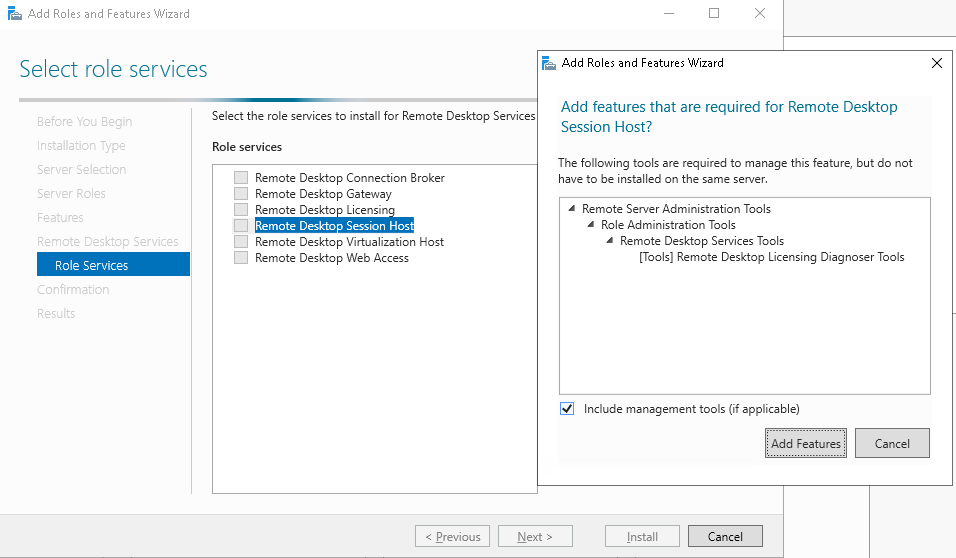Select Remote Desktop Licensing label
This screenshot has height=558, width=956.
click(x=324, y=210)
